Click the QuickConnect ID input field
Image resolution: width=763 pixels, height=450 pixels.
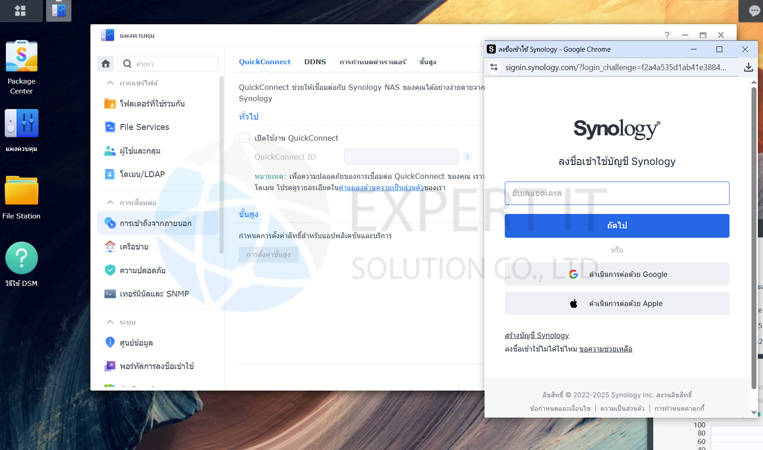401,157
